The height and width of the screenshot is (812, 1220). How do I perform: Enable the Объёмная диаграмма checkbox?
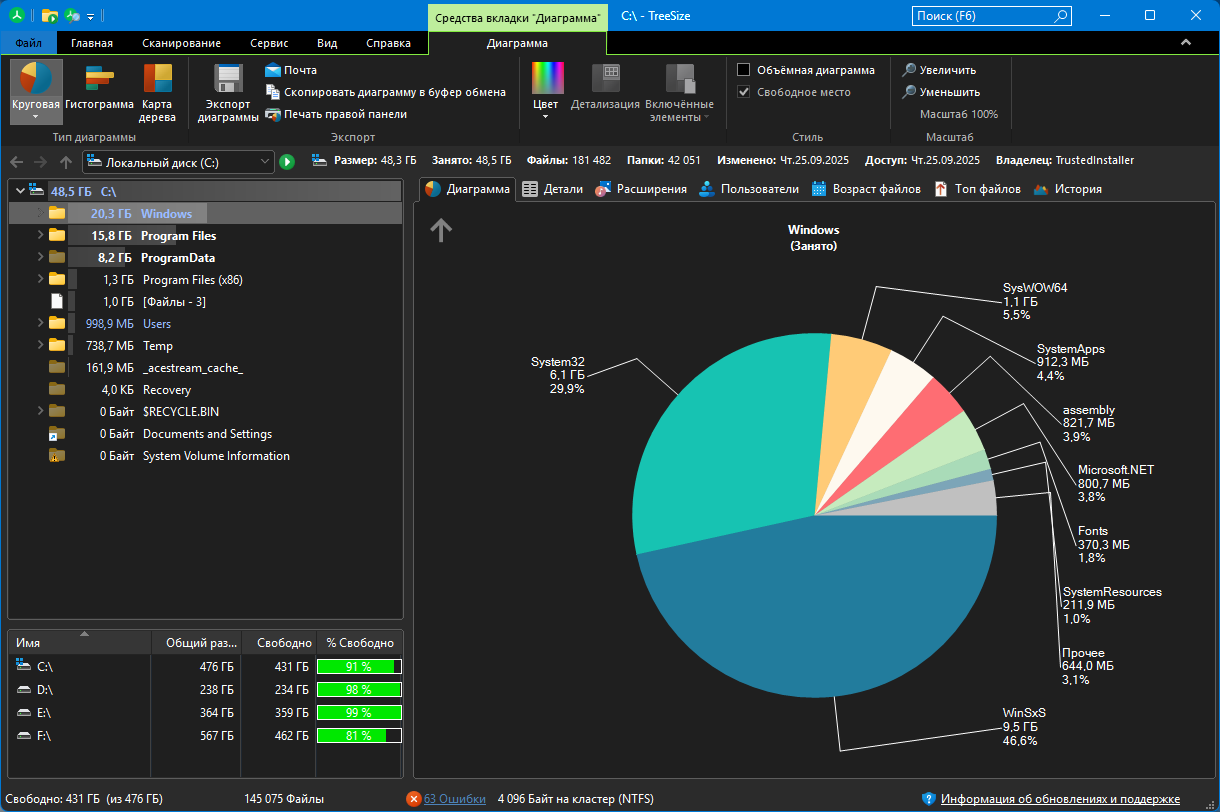[744, 70]
